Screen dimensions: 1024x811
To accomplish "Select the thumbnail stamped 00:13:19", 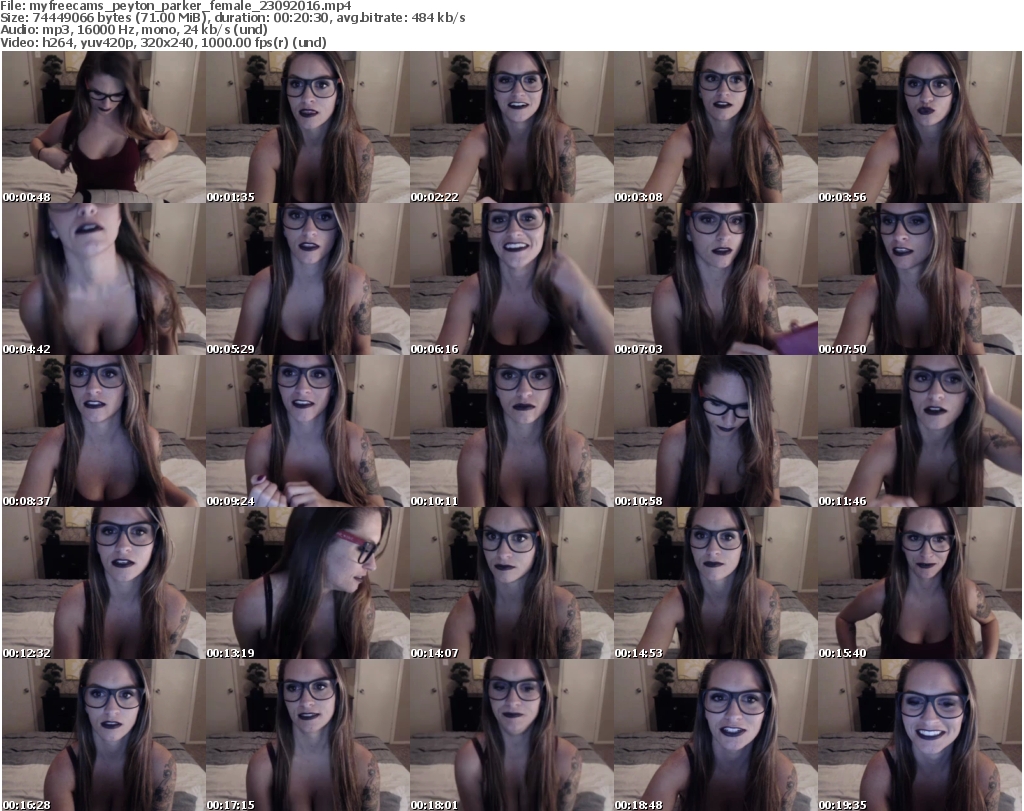I will pyautogui.click(x=308, y=584).
